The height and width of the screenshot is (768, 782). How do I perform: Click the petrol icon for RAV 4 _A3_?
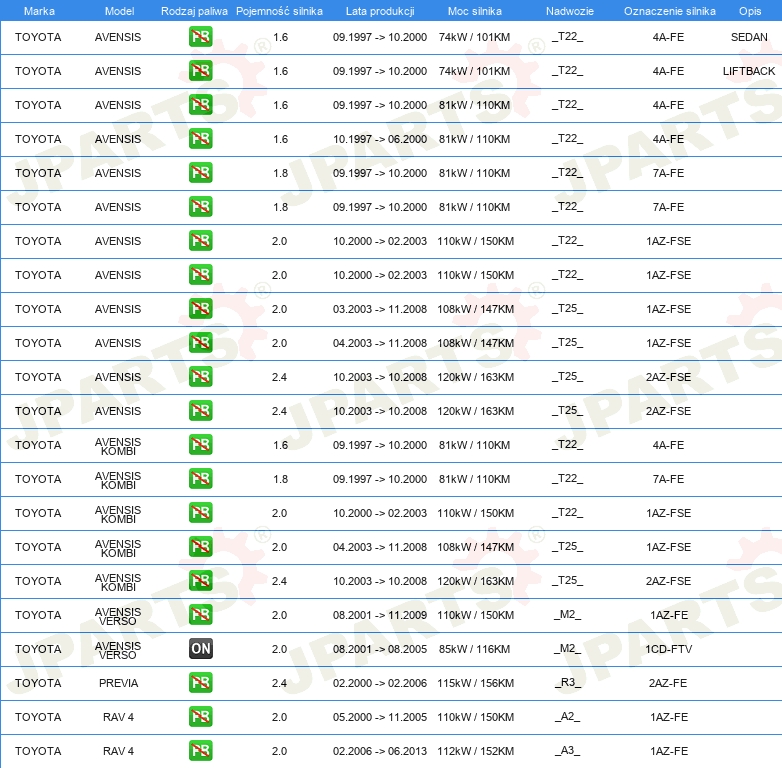[x=200, y=751]
